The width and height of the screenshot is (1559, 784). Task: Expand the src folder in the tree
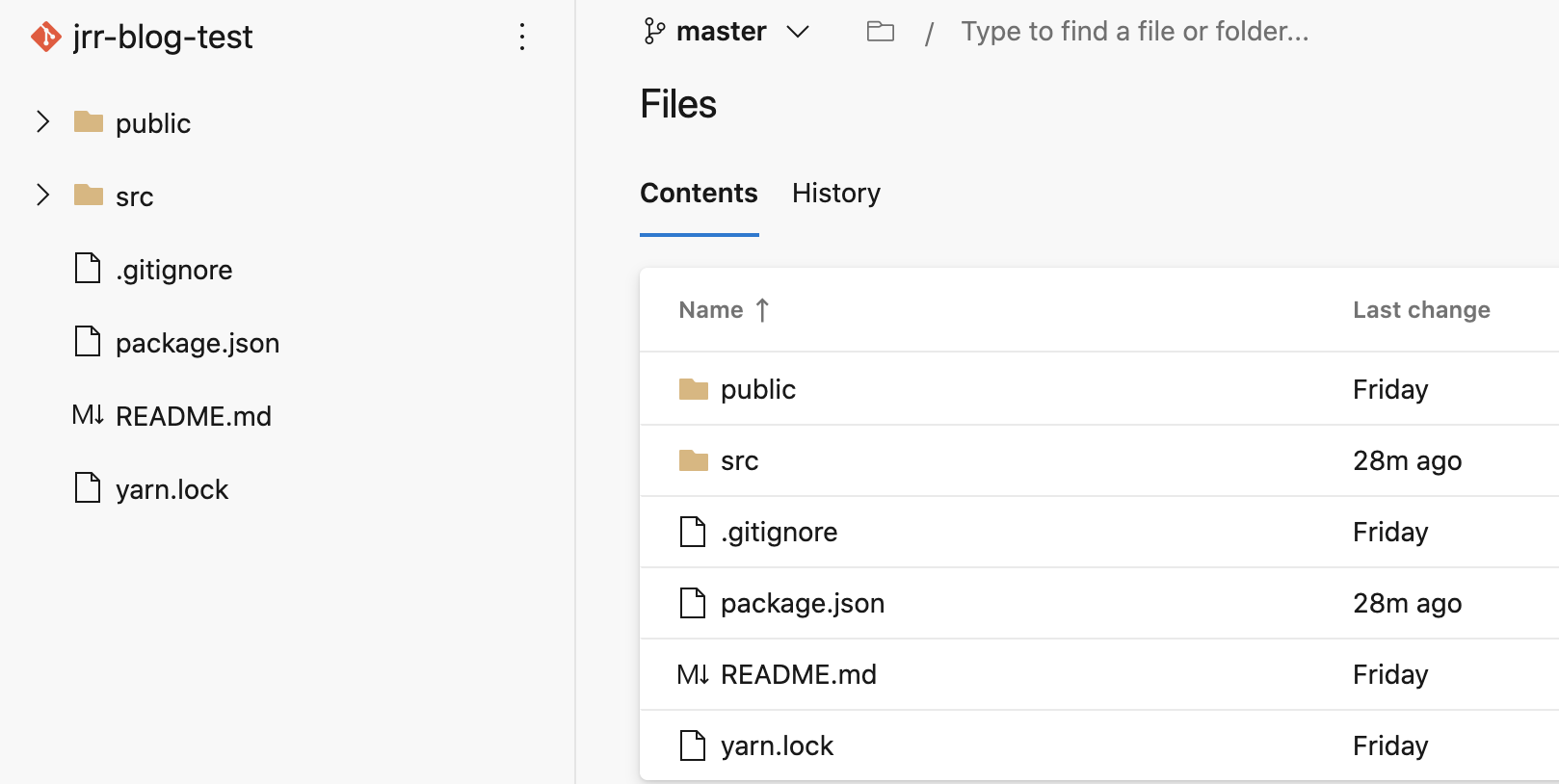pyautogui.click(x=42, y=196)
